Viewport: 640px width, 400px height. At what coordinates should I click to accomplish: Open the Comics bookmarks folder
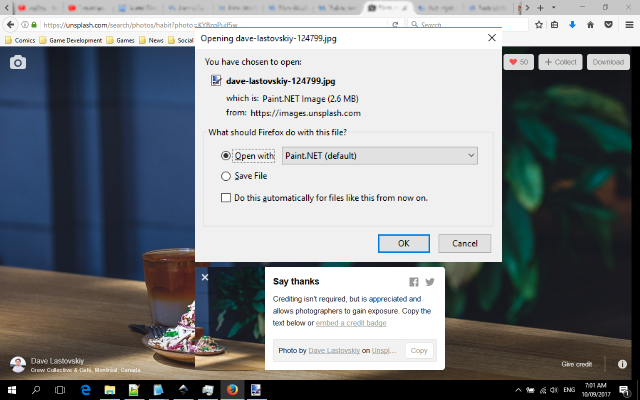click(x=20, y=40)
